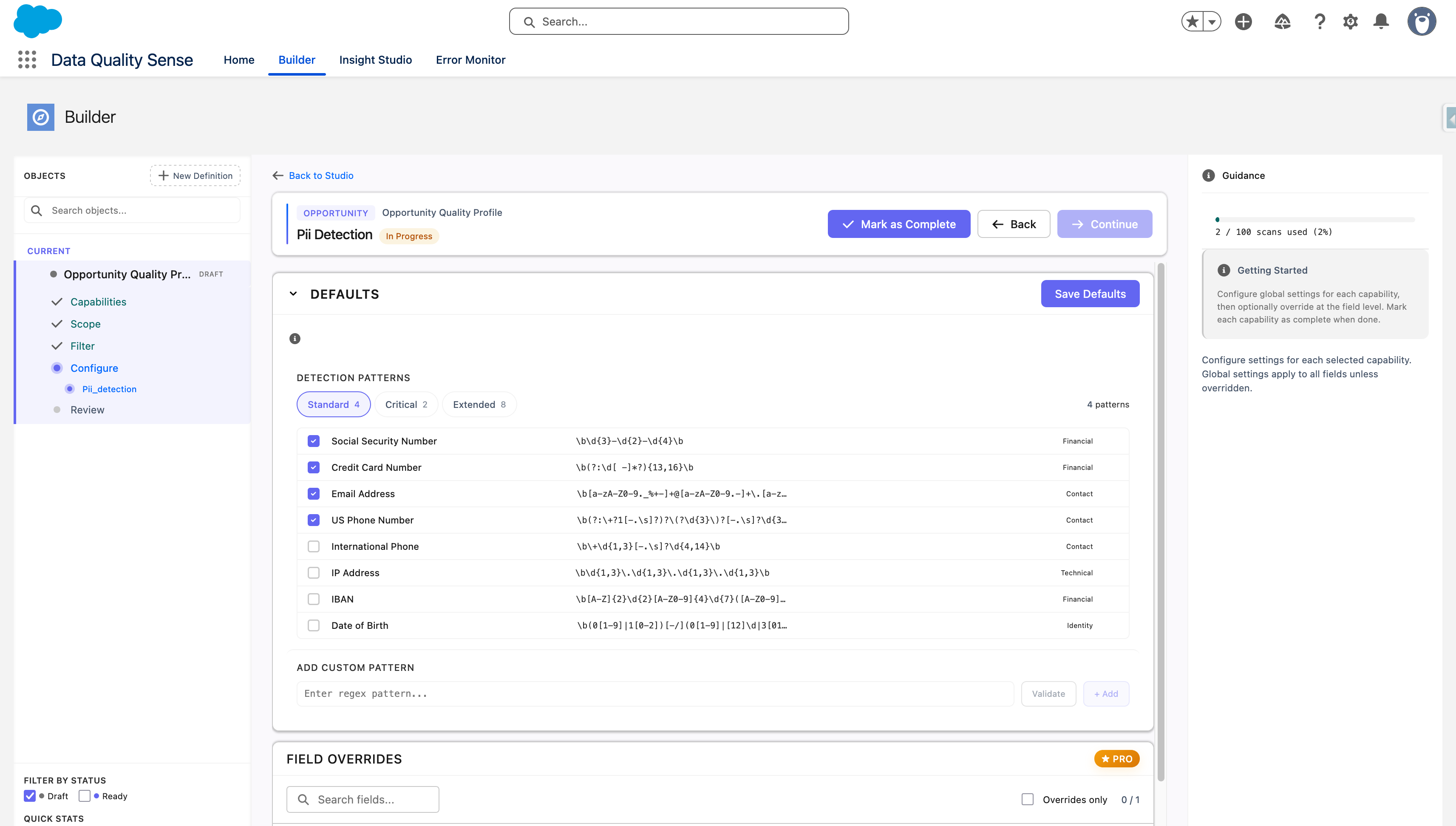Uncheck Social Security Number pattern
This screenshot has width=1456, height=826.
[x=314, y=441]
